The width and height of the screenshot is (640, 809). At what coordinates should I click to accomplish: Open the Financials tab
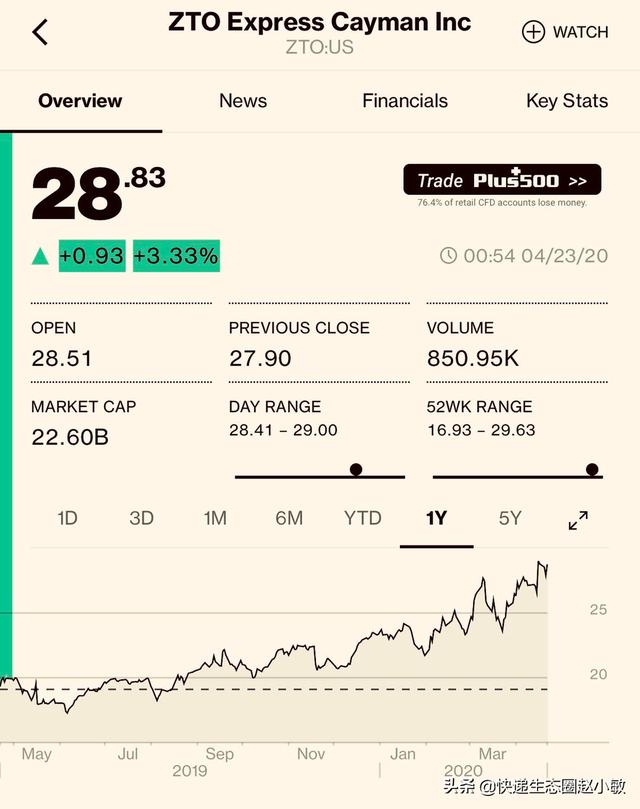pyautogui.click(x=405, y=101)
